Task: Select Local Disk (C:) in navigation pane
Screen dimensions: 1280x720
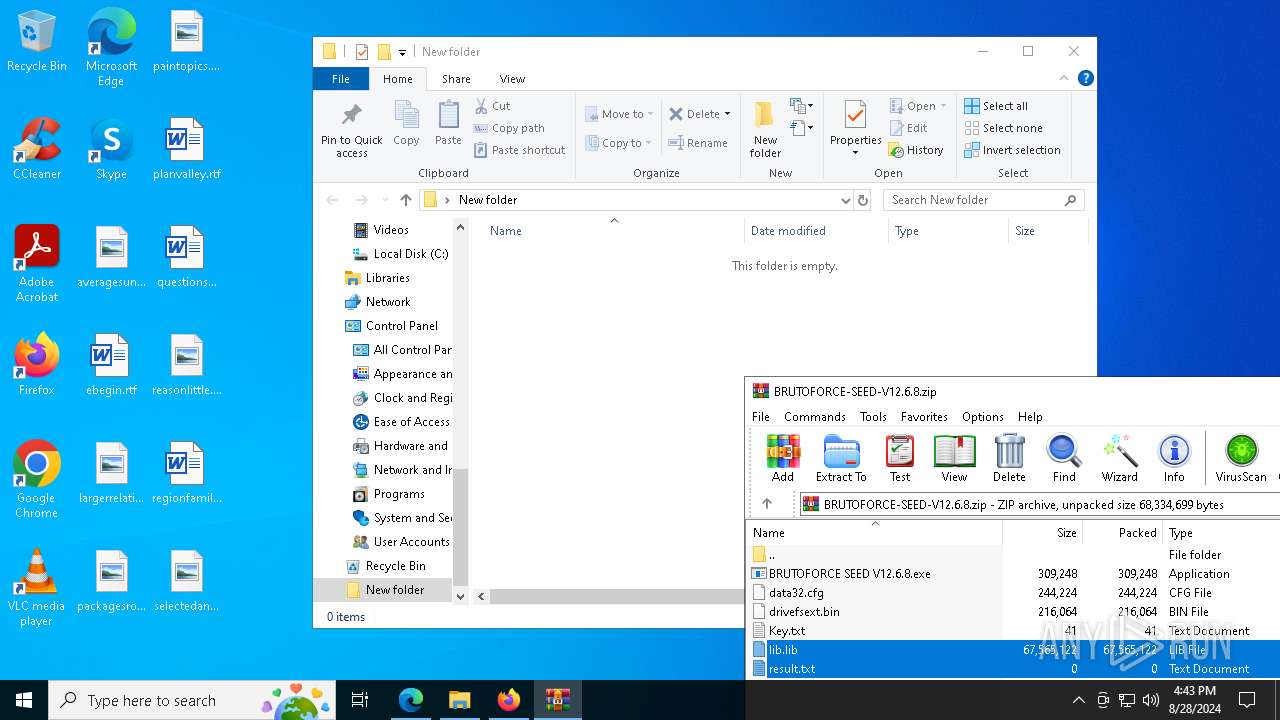Action: coord(401,254)
